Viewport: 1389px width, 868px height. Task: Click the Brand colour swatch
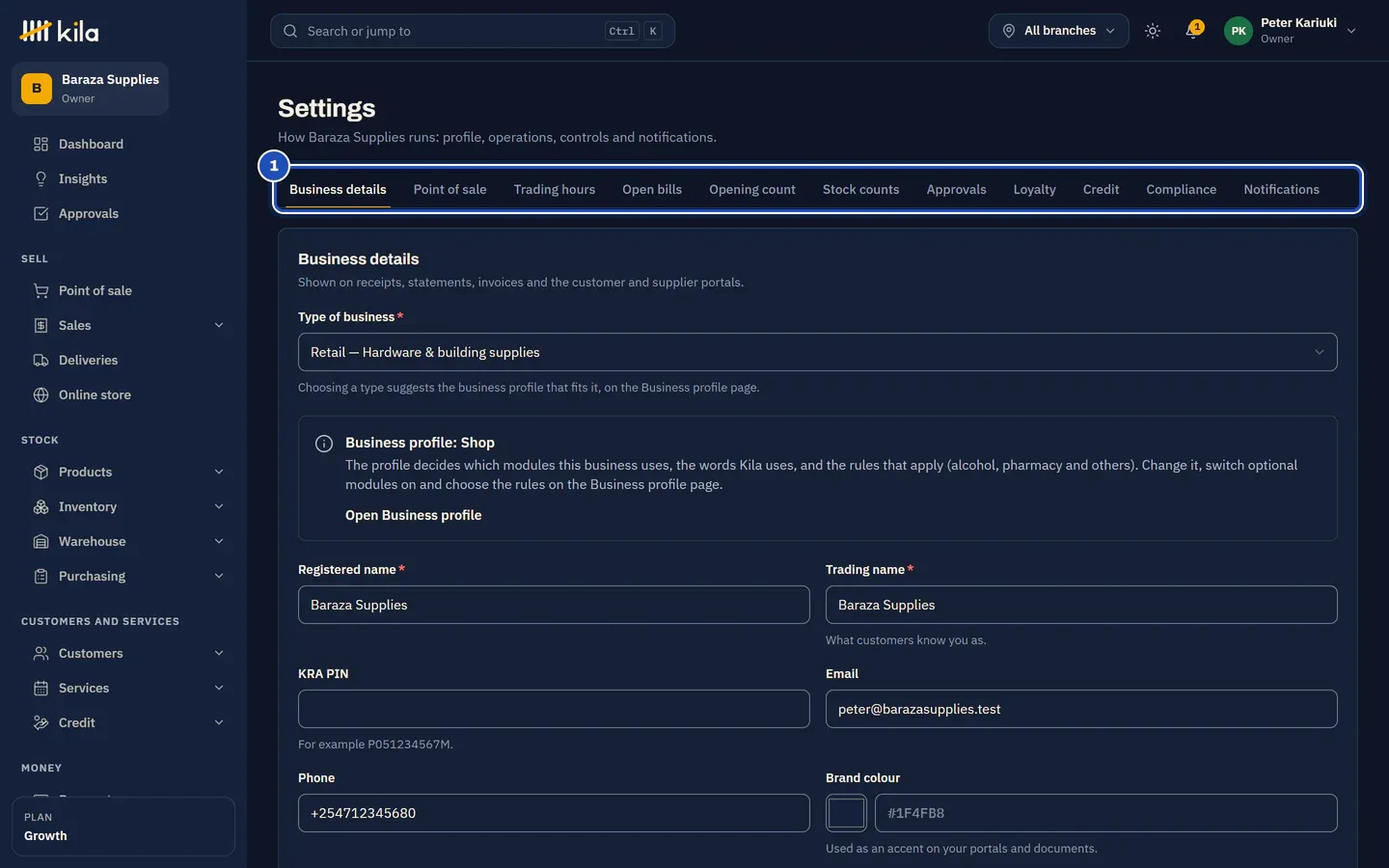(846, 813)
